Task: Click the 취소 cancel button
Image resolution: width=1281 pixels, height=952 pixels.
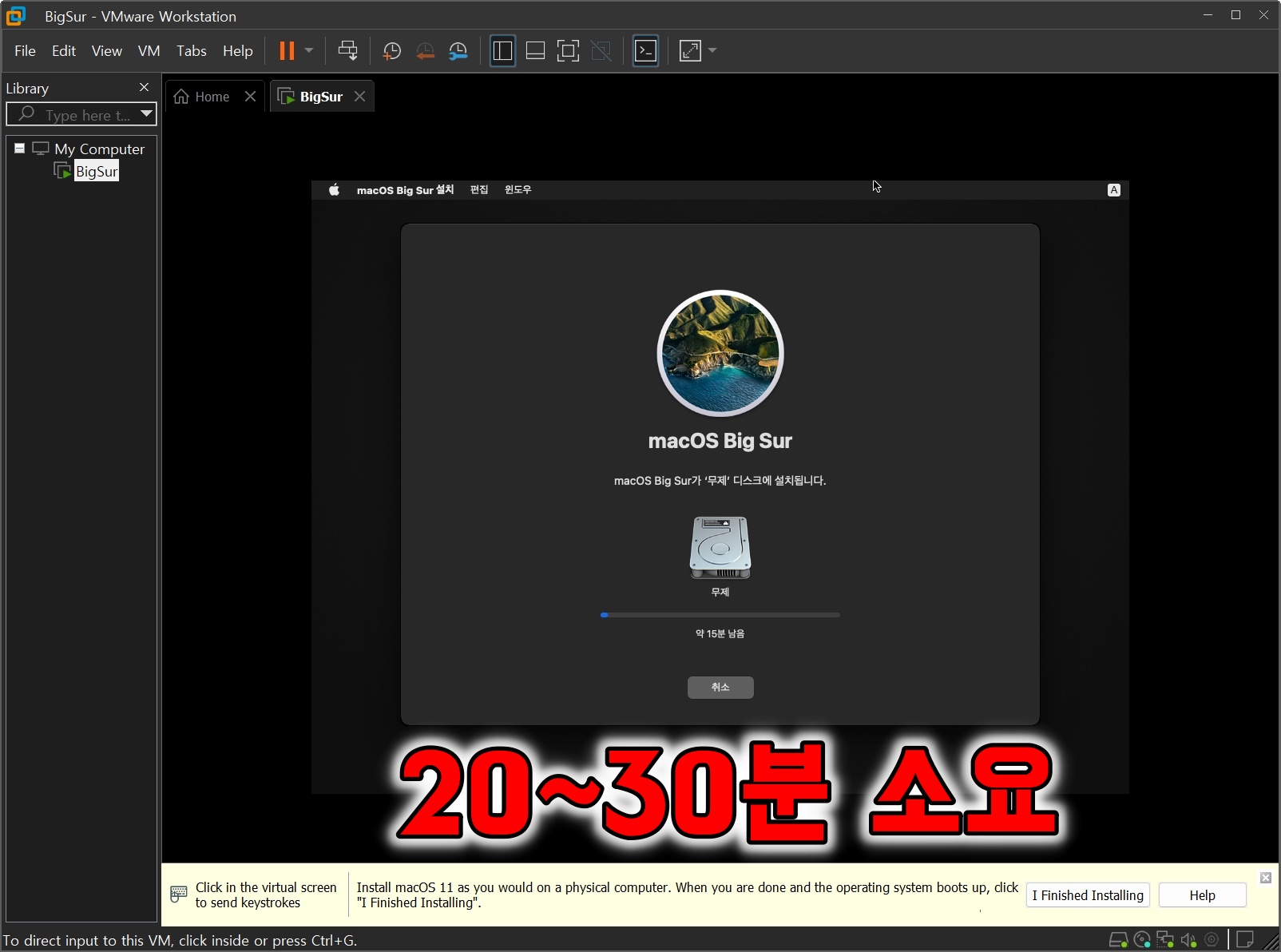Action: (x=720, y=688)
